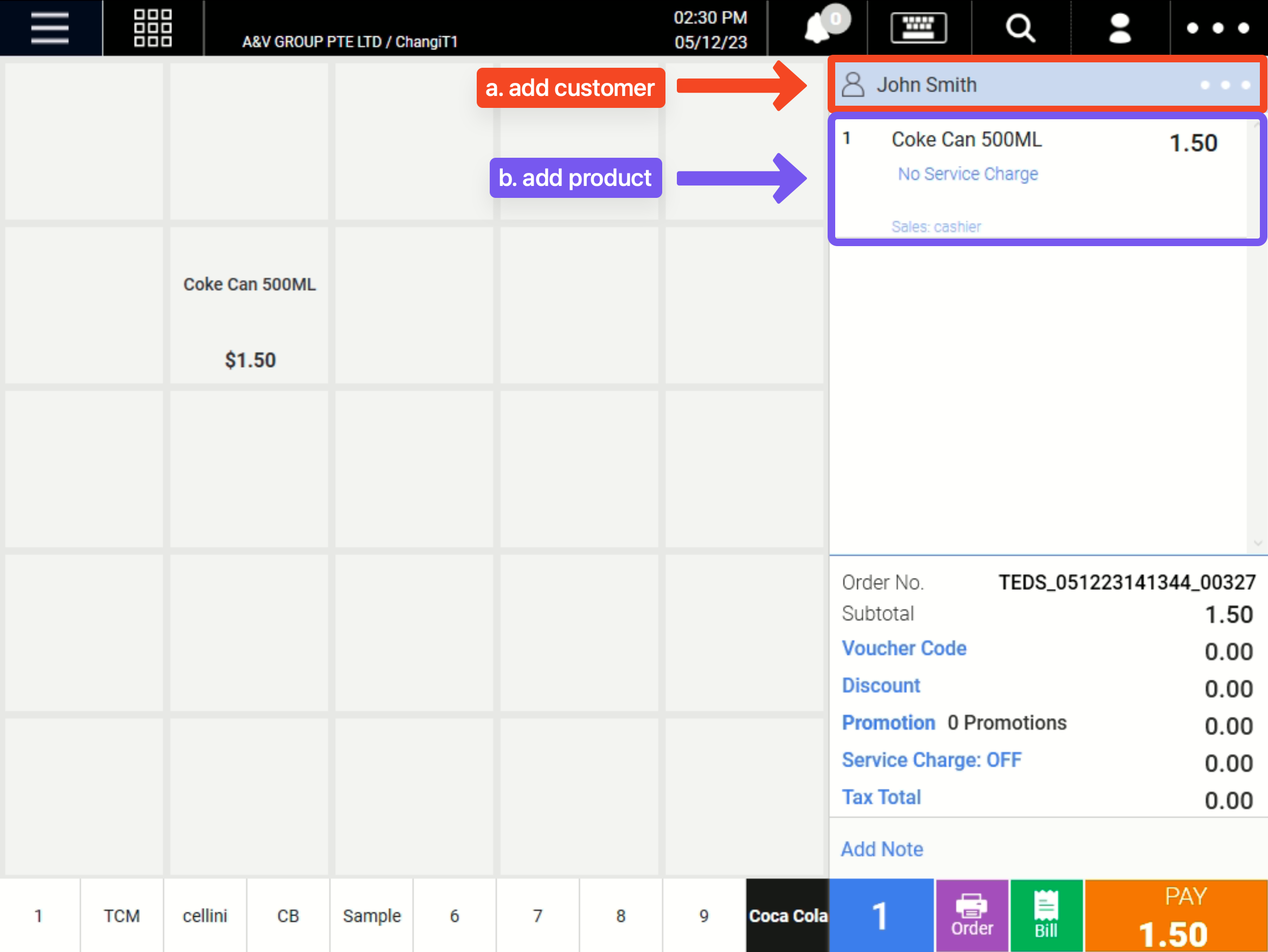This screenshot has width=1268, height=952.
Task: Switch to the Coca Cola category tab
Action: pos(787,915)
